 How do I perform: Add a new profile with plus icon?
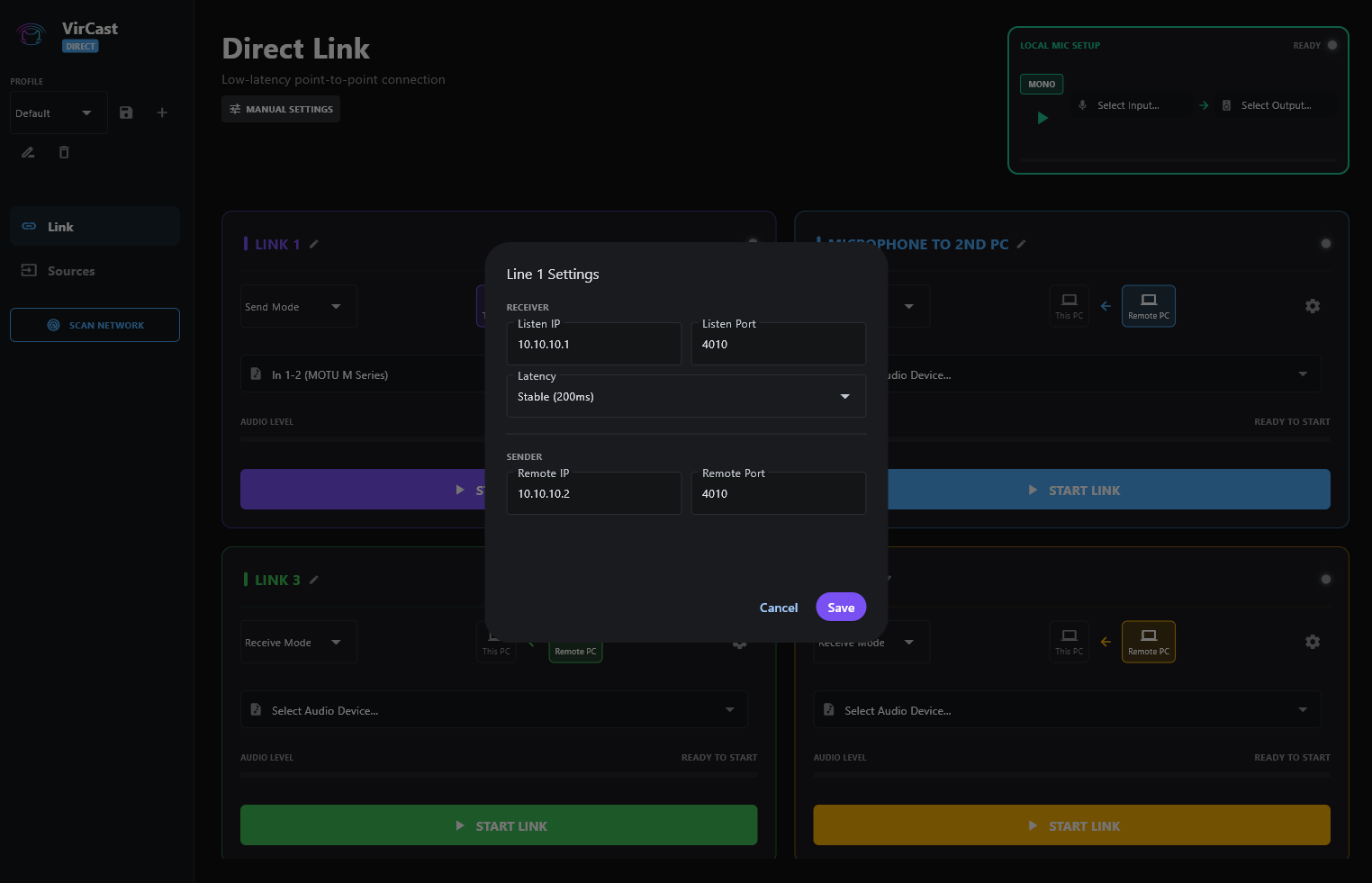(x=162, y=113)
